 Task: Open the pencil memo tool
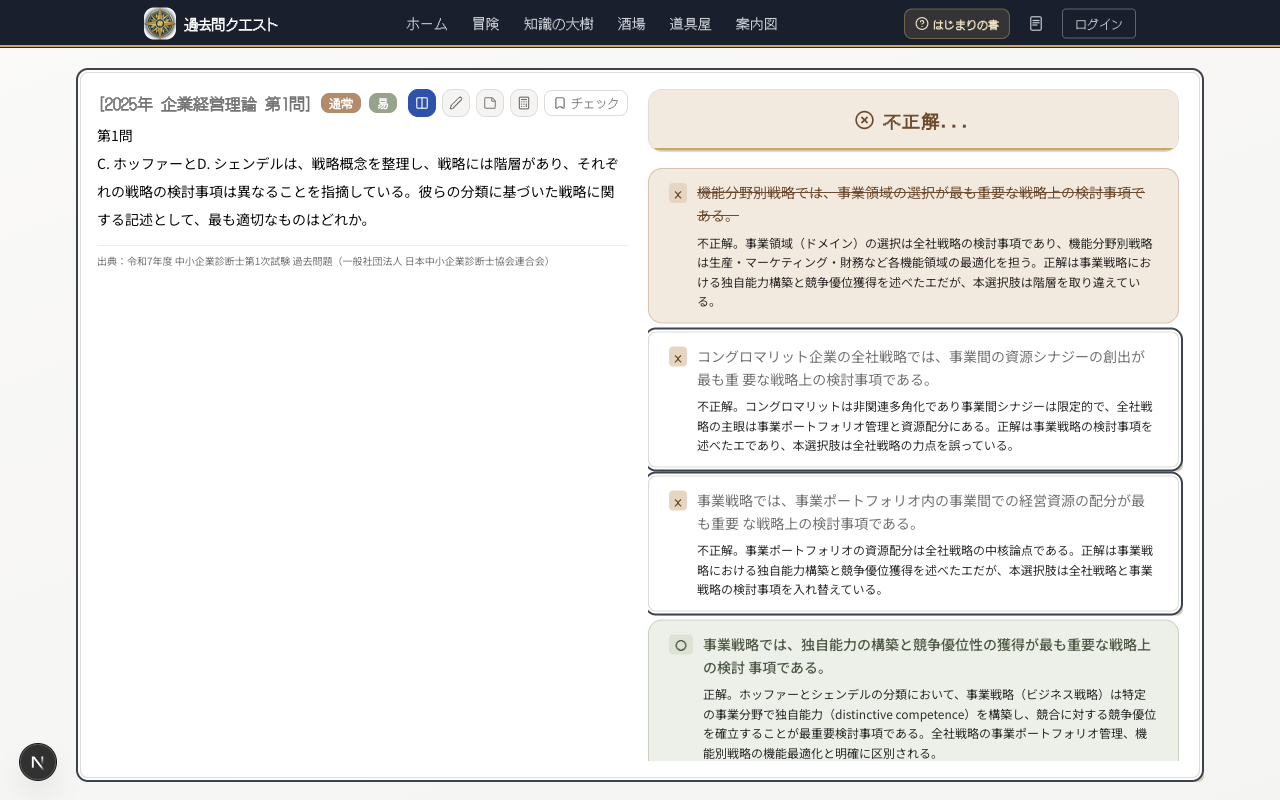456,103
